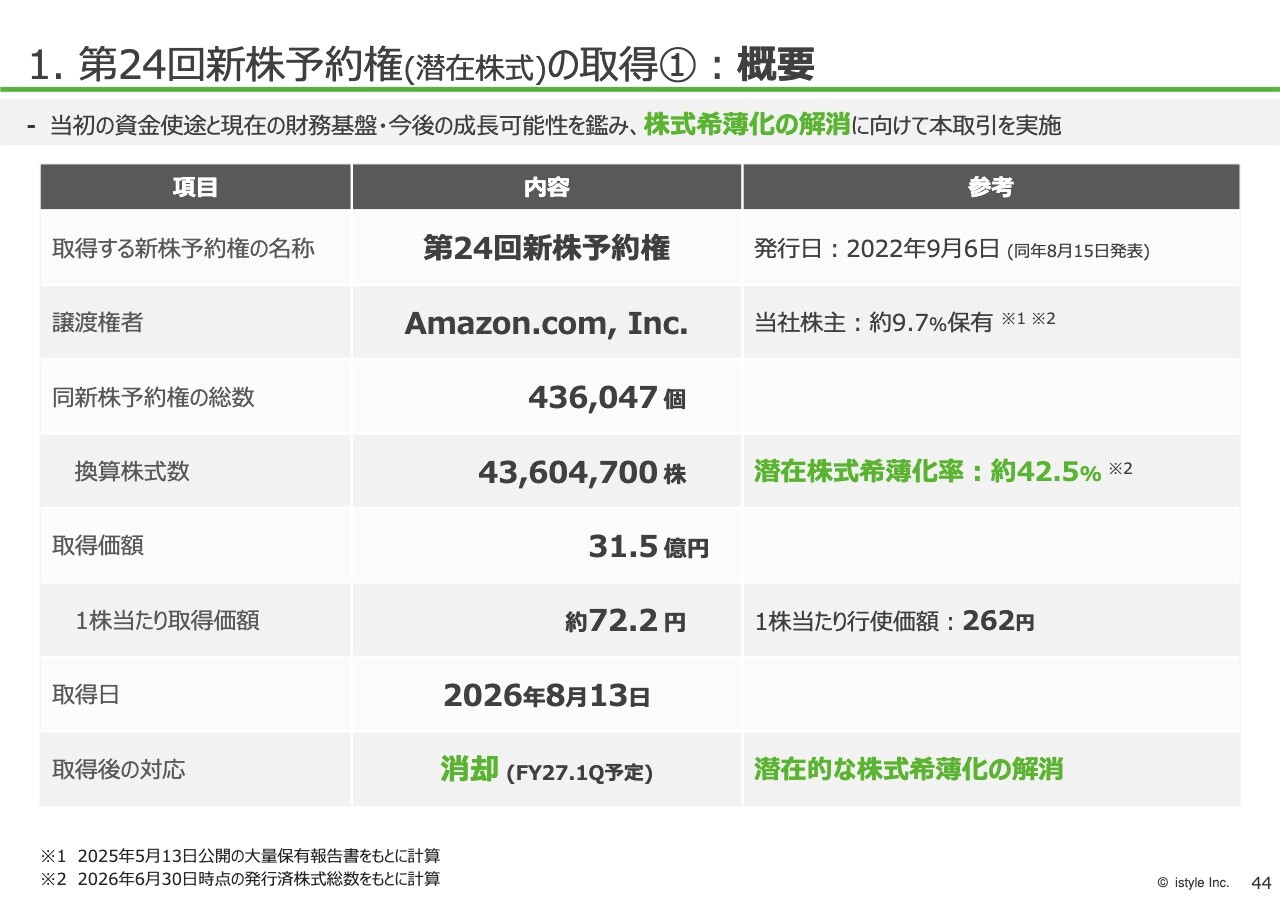
Task: Click the 1株当たり行使価額：262円 cell
Action: [895, 621]
